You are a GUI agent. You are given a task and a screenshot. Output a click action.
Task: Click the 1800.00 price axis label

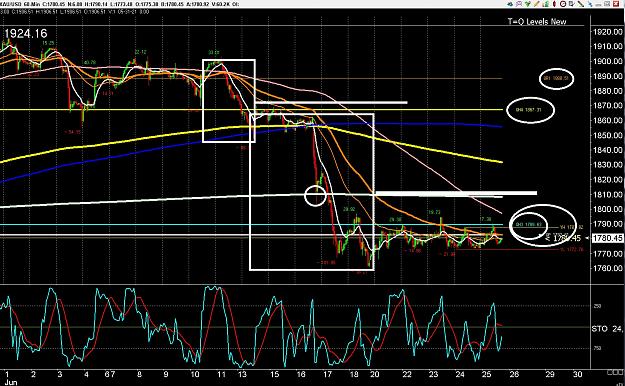click(x=607, y=209)
